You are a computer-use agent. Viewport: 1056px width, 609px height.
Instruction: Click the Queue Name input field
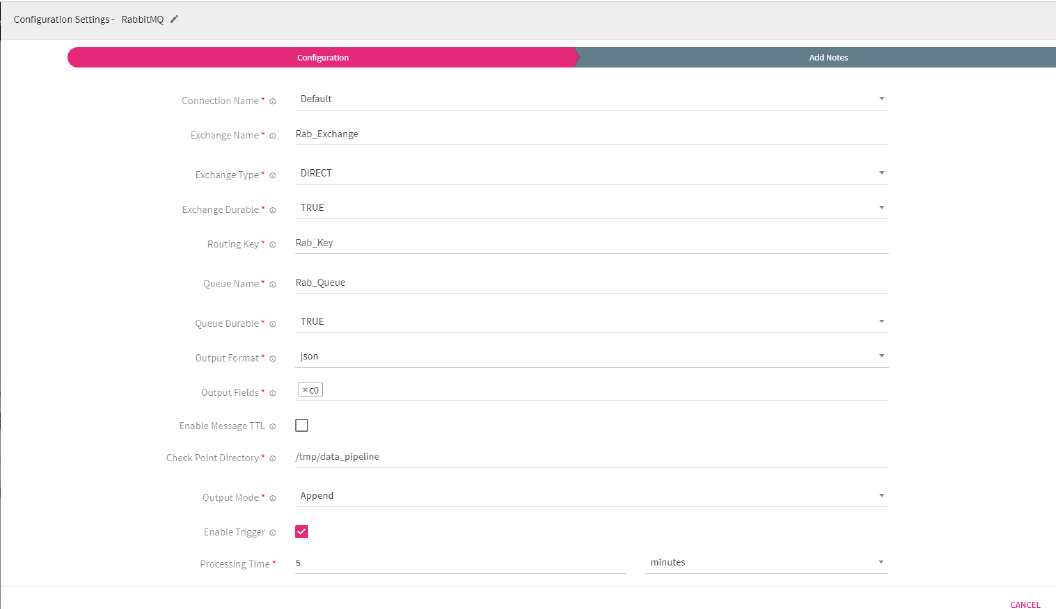591,283
